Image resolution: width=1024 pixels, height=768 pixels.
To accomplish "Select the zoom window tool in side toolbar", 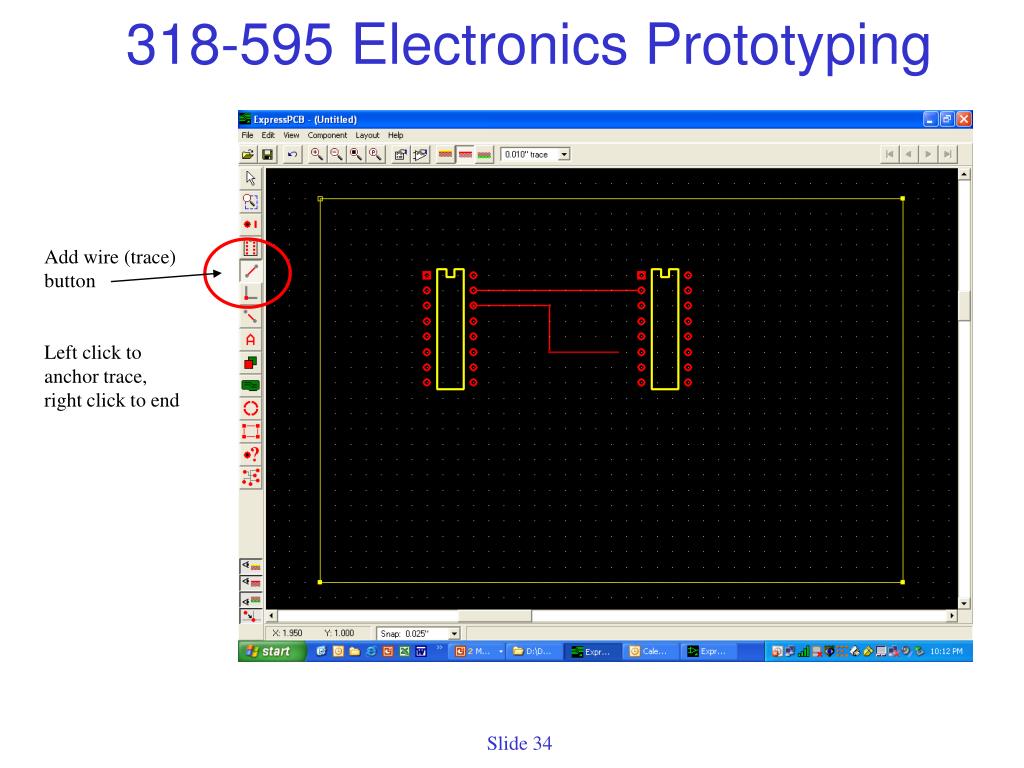I will 251,201.
